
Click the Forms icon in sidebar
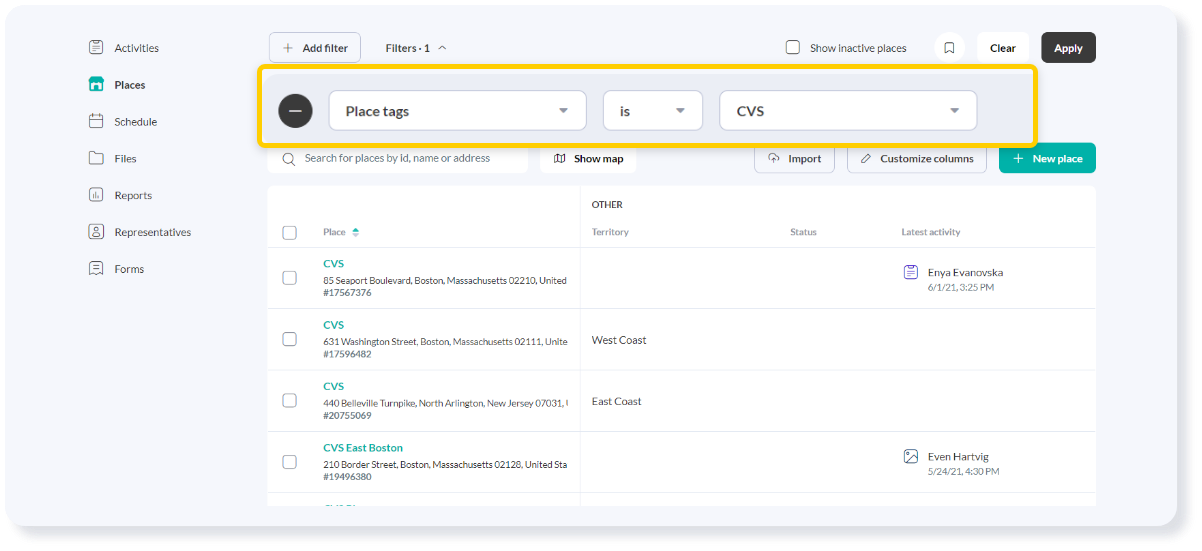(96, 268)
